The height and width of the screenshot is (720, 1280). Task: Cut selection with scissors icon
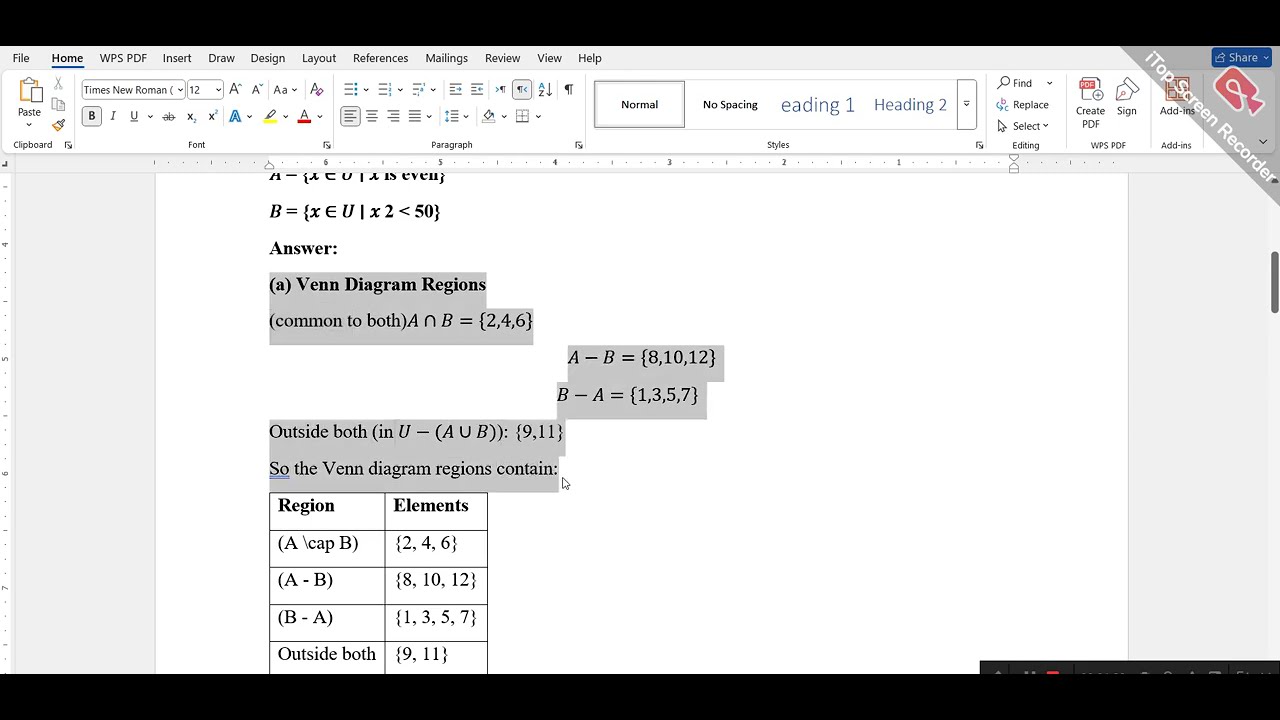pyautogui.click(x=58, y=85)
